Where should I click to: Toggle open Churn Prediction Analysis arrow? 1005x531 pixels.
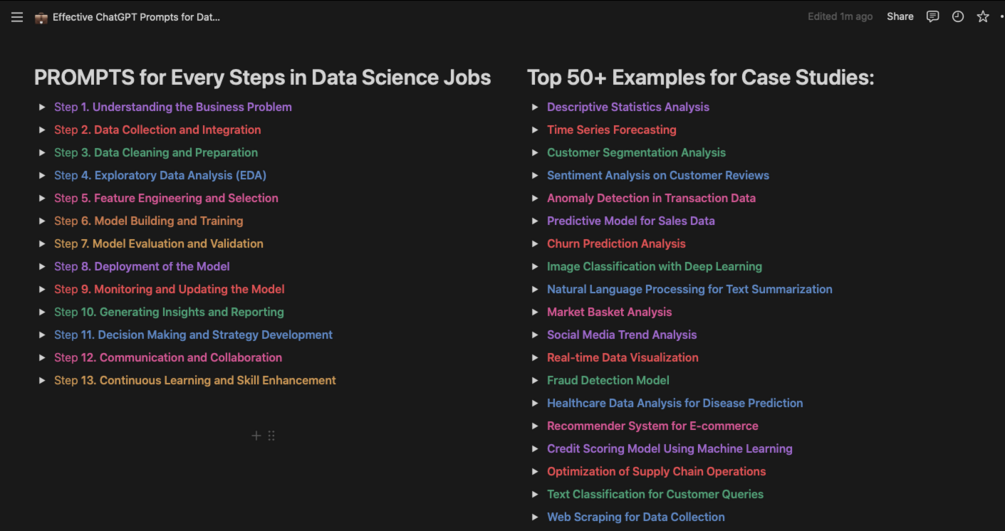[x=535, y=244]
